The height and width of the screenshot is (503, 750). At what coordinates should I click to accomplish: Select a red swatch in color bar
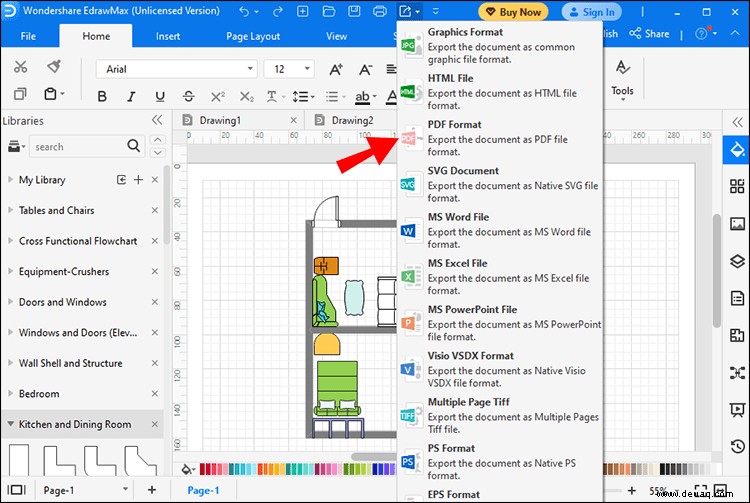(202, 469)
